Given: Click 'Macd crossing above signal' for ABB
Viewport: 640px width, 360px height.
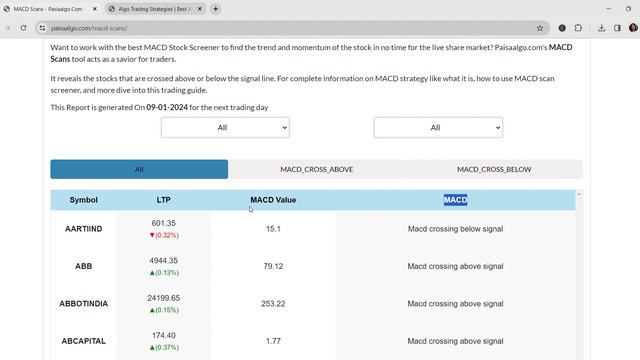Looking at the screenshot, I should coord(456,266).
